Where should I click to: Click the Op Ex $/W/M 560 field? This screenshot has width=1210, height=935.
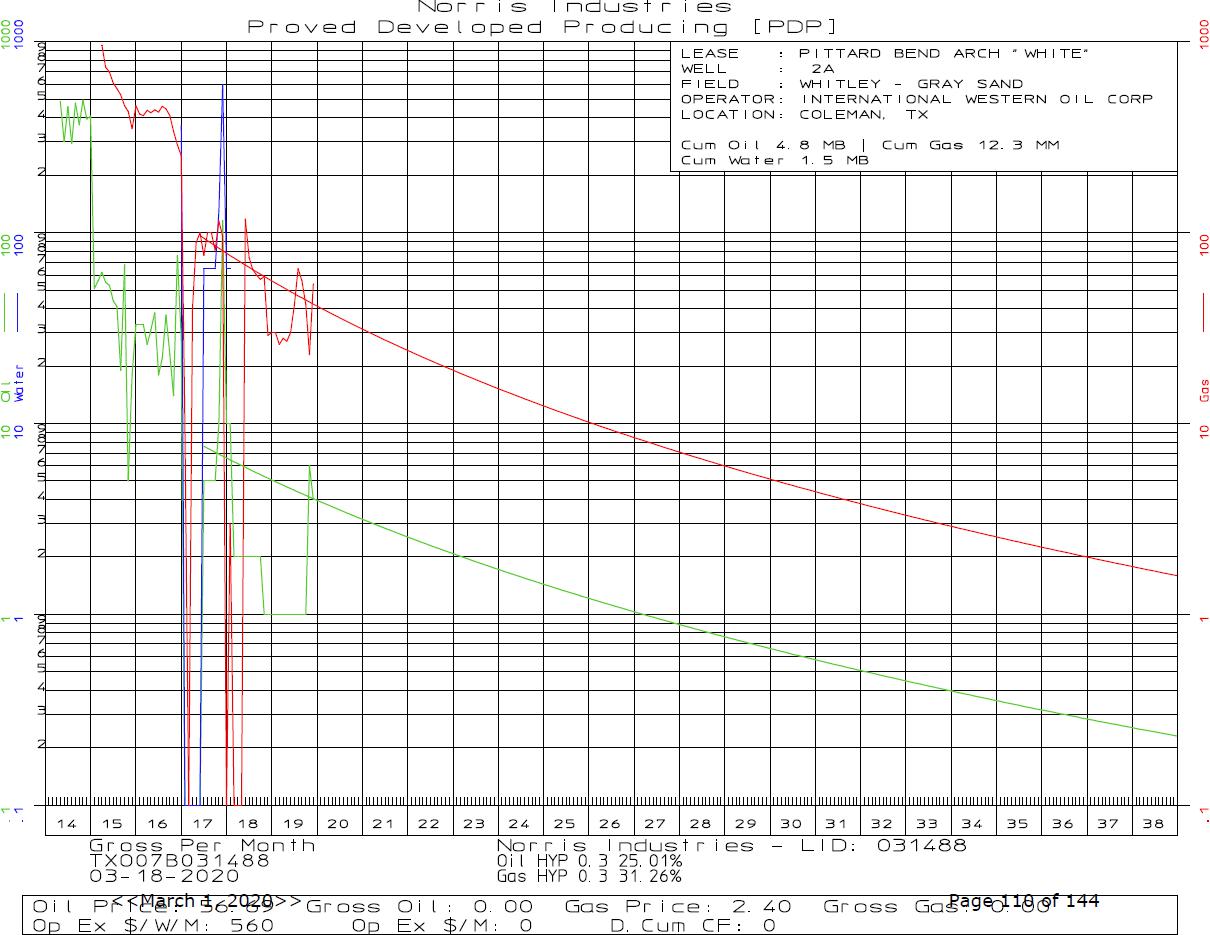coord(154,926)
